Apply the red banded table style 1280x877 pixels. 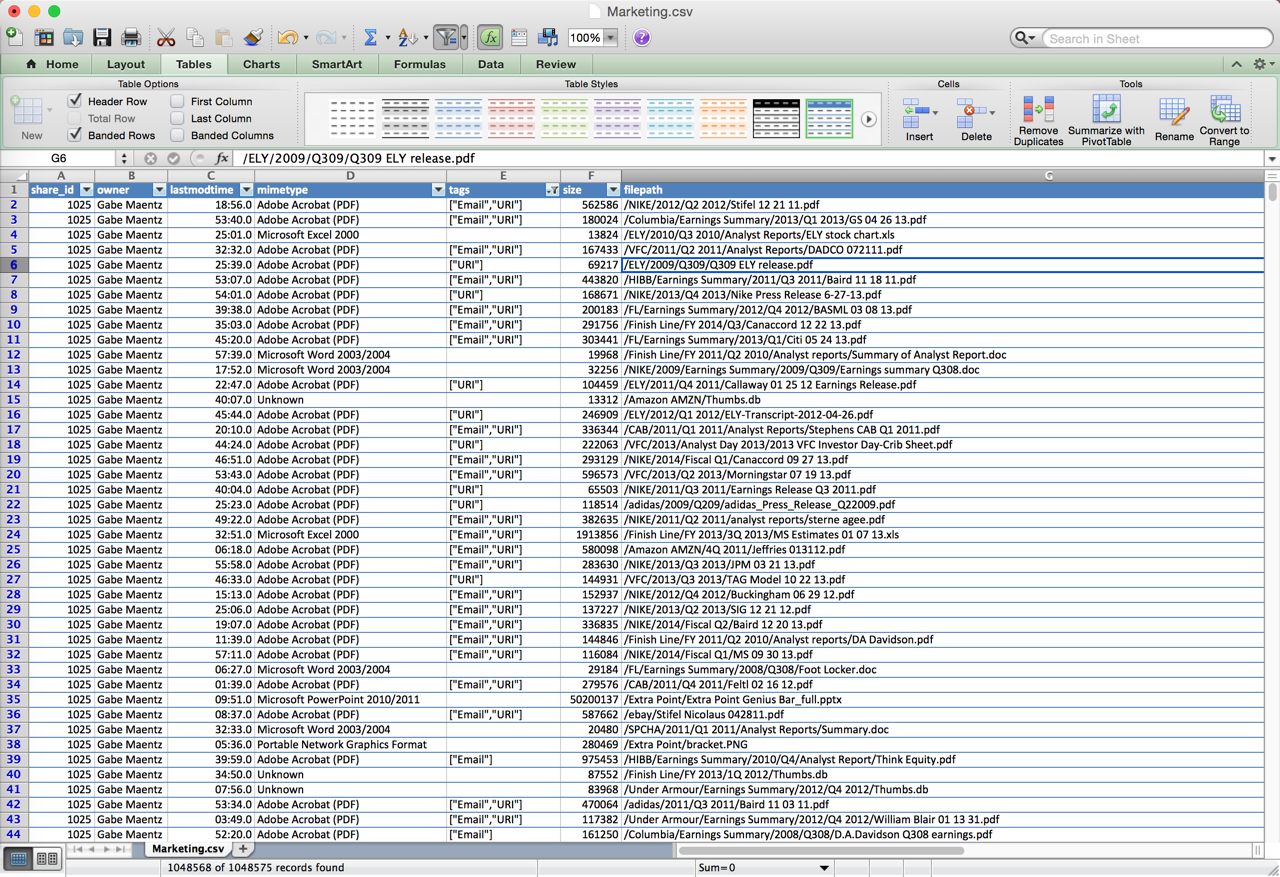(x=511, y=119)
